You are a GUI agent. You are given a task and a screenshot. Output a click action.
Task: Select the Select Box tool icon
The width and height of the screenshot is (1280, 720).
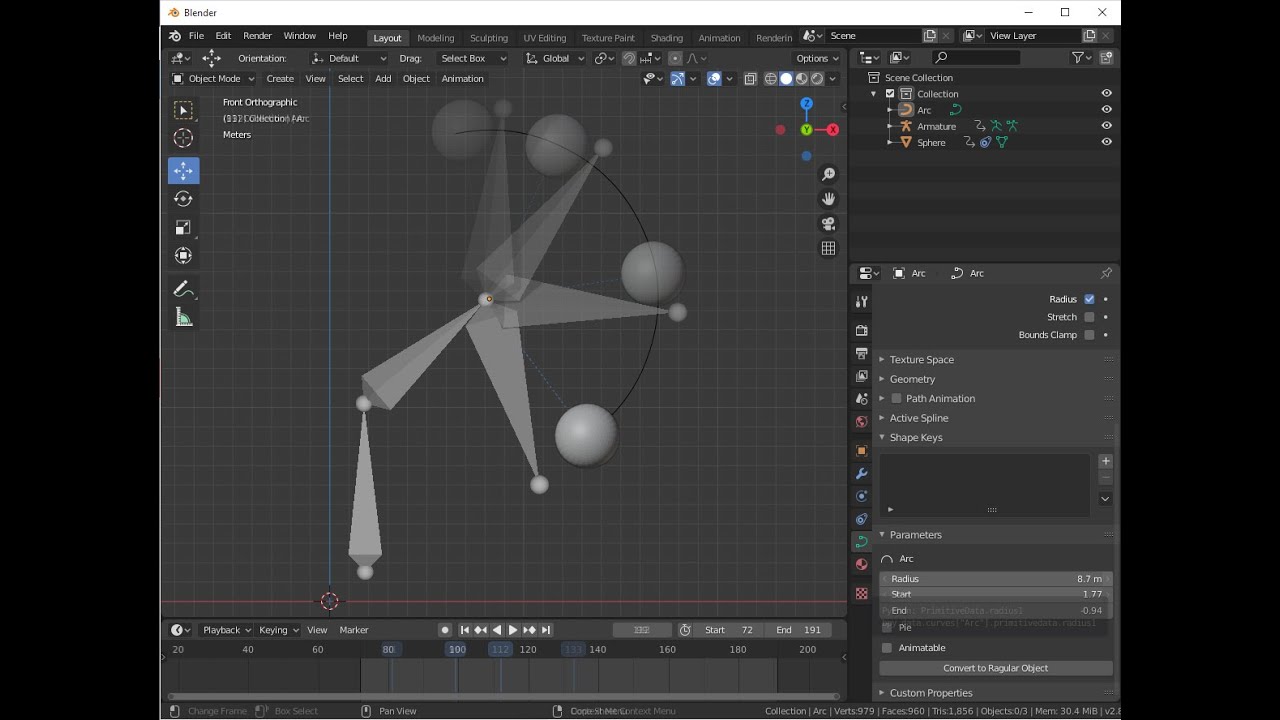[183, 110]
